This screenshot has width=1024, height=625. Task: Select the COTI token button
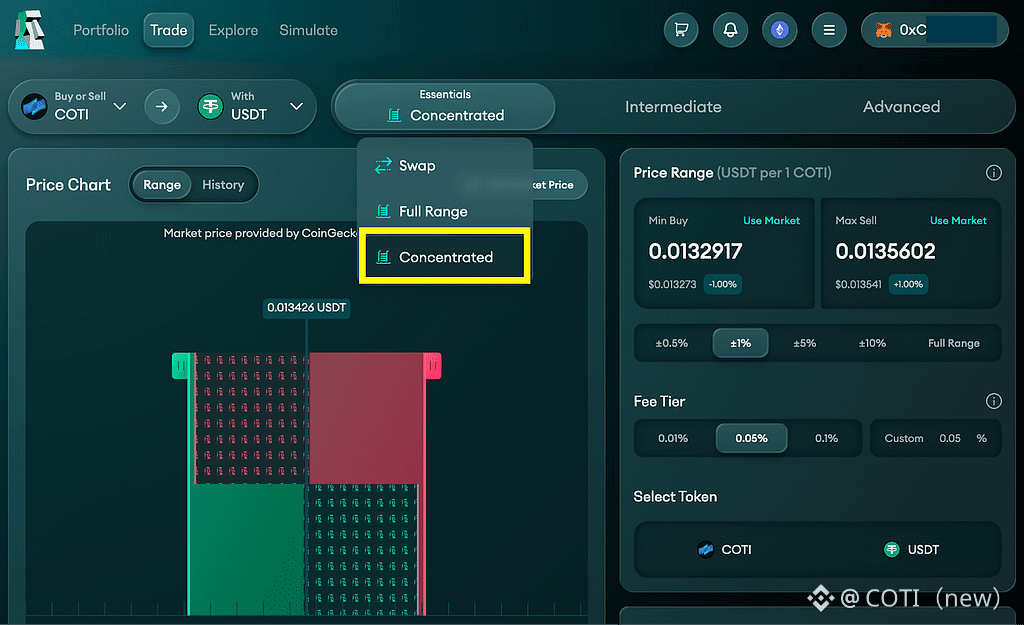725,550
